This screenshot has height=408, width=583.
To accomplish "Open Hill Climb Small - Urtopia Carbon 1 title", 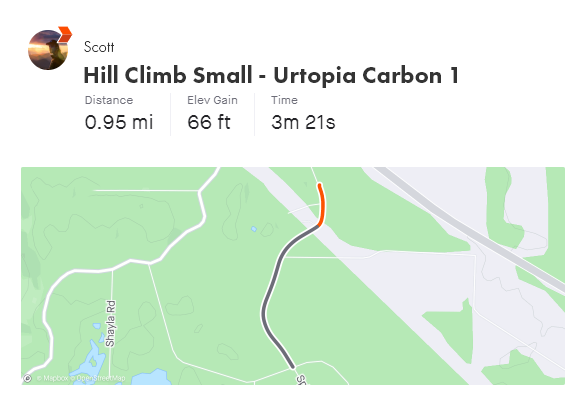I will pos(271,76).
